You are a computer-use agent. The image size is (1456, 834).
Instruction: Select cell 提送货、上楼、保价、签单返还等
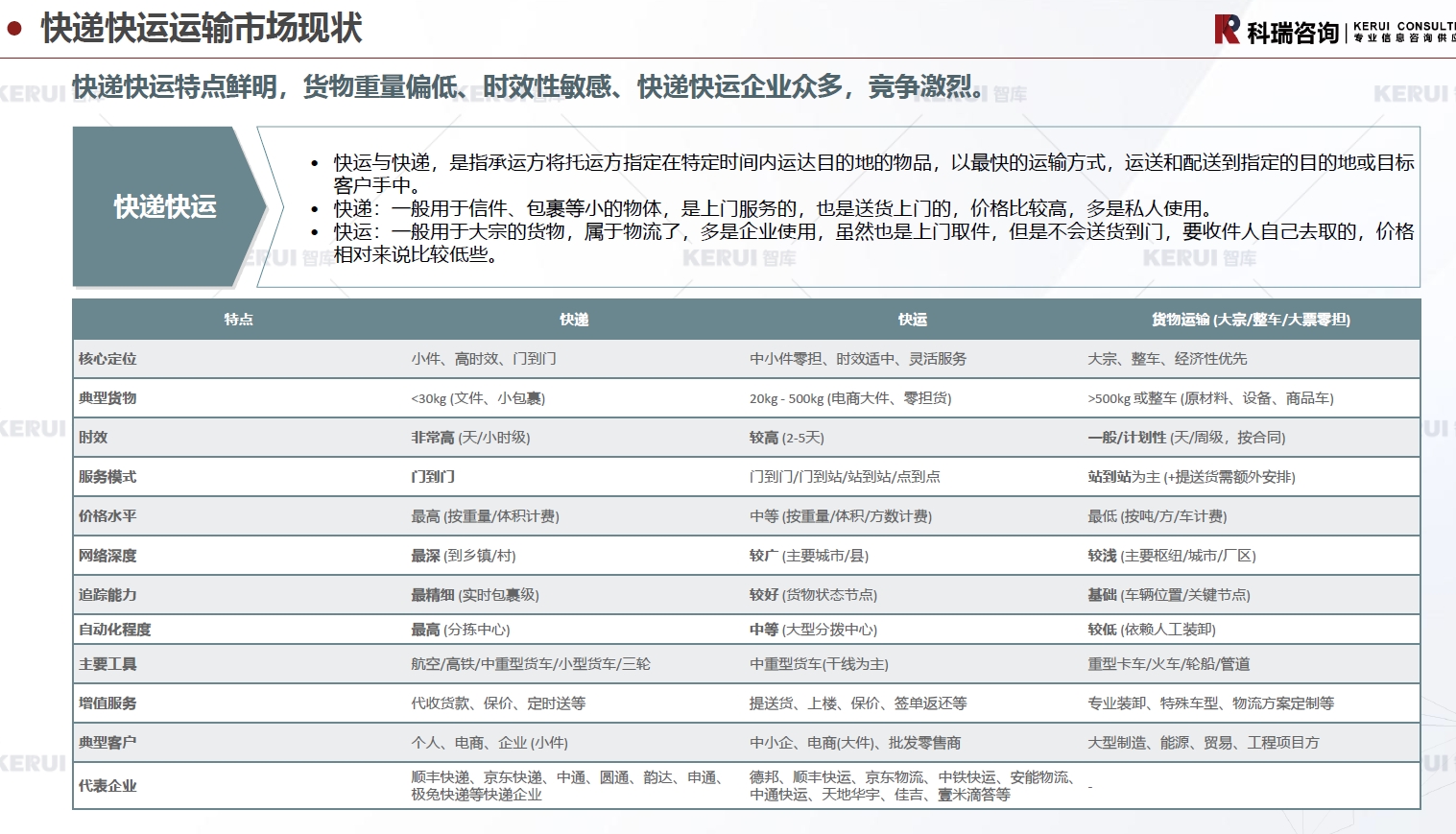pyautogui.click(x=858, y=703)
